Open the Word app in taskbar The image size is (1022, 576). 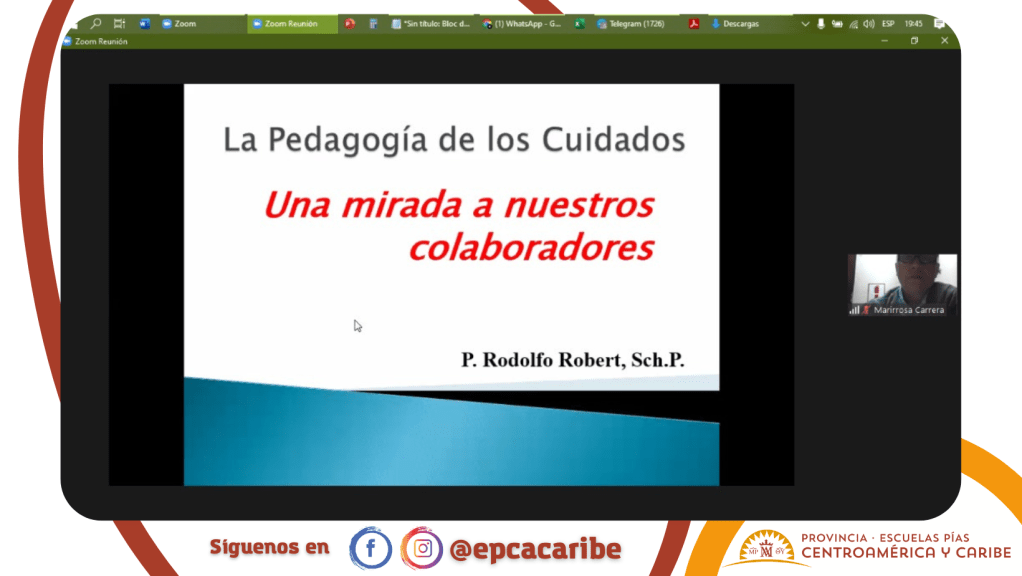click(x=144, y=23)
